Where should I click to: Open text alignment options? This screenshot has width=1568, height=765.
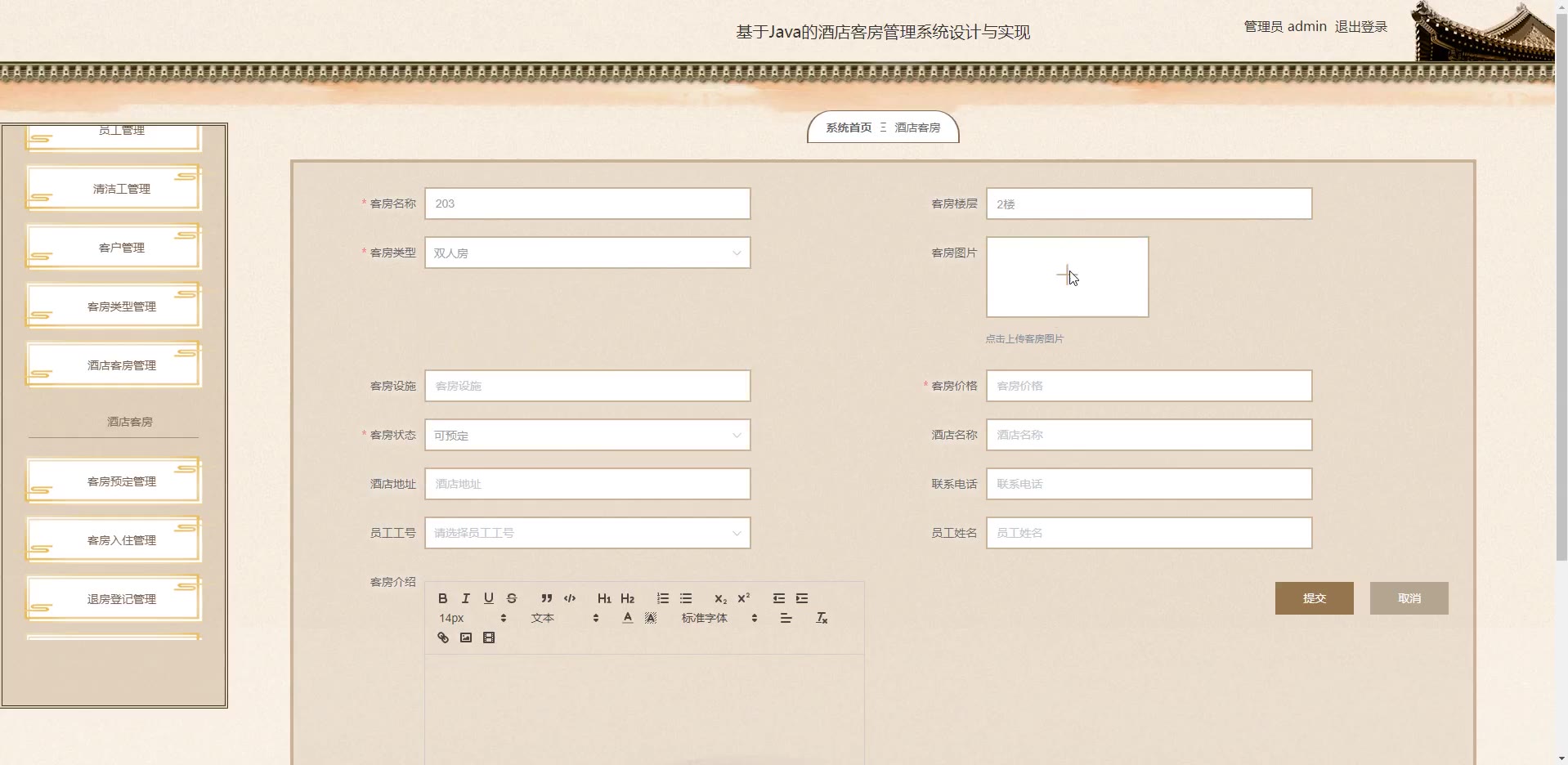click(x=786, y=618)
